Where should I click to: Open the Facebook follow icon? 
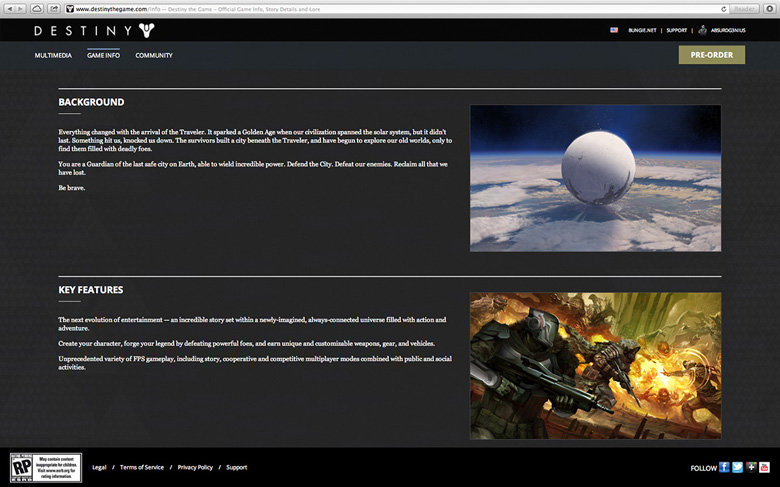[724, 467]
